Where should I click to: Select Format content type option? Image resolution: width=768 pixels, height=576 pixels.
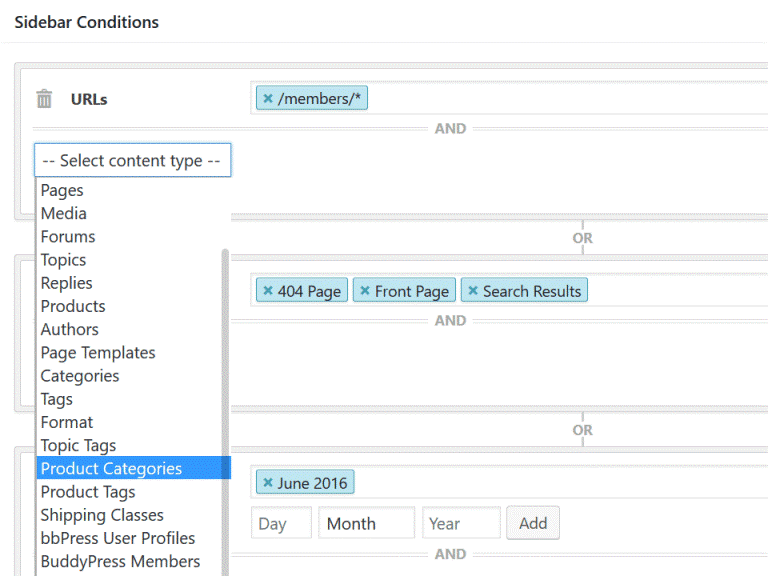click(129, 422)
